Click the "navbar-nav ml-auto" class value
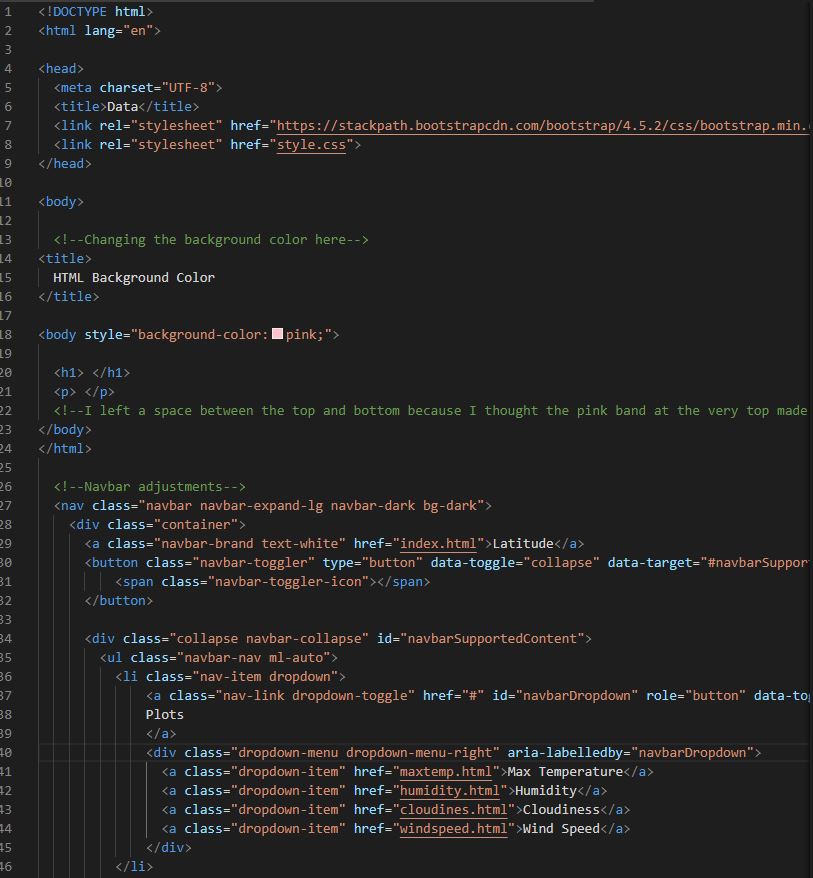This screenshot has width=813, height=878. pos(254,657)
